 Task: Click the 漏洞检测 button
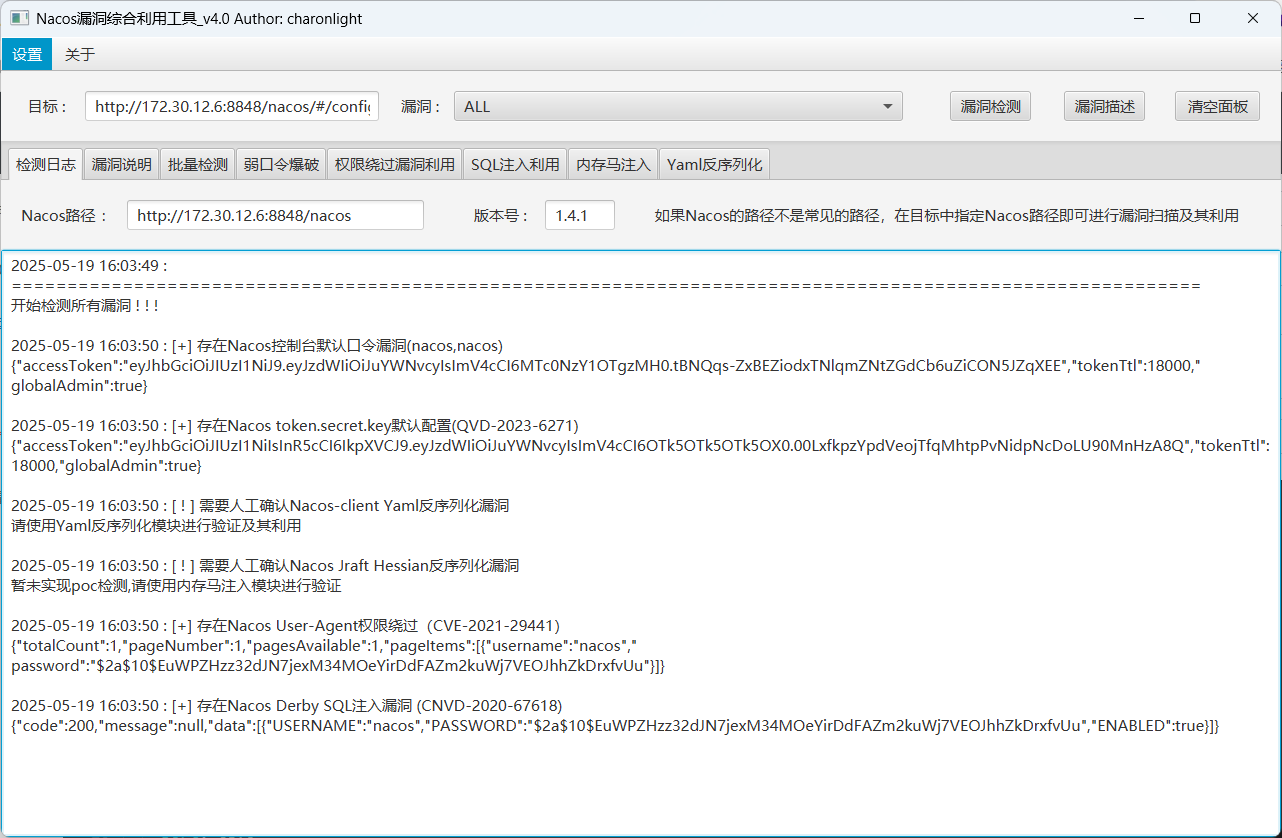pos(990,106)
